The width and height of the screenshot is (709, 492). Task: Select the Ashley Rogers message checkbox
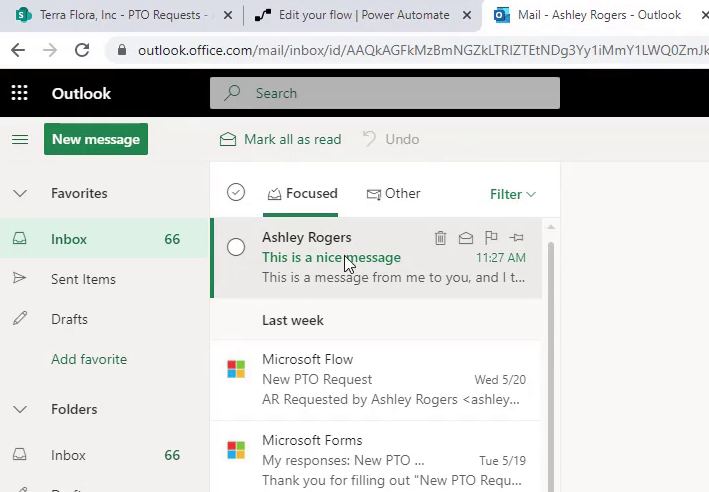click(x=236, y=247)
